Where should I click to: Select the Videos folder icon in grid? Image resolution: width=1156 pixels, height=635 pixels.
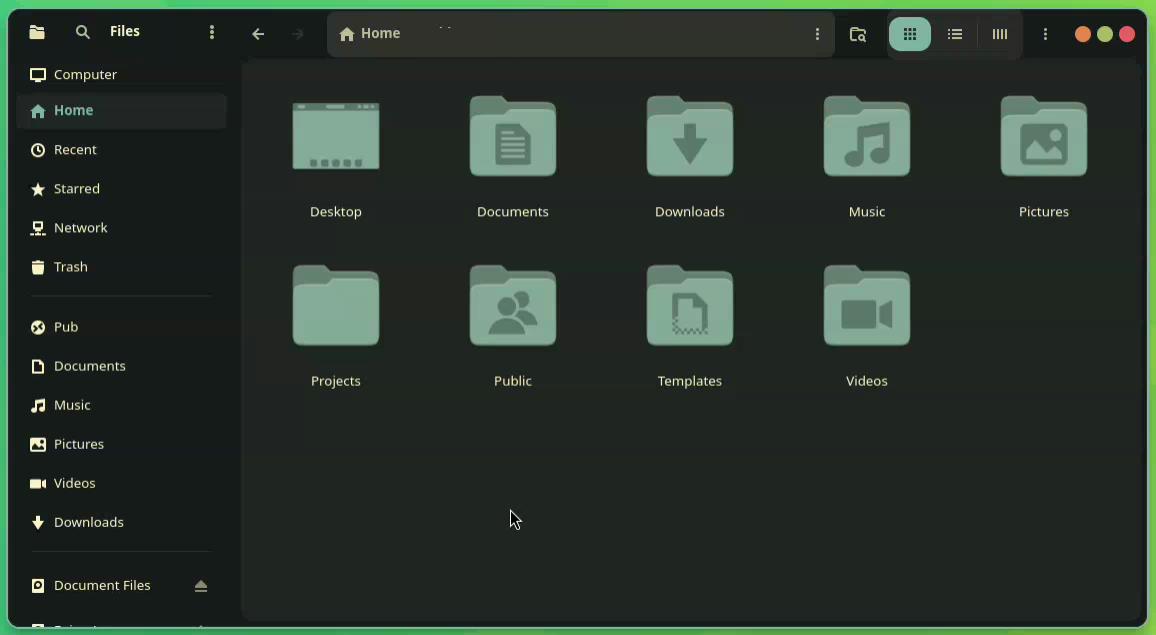coord(866,306)
